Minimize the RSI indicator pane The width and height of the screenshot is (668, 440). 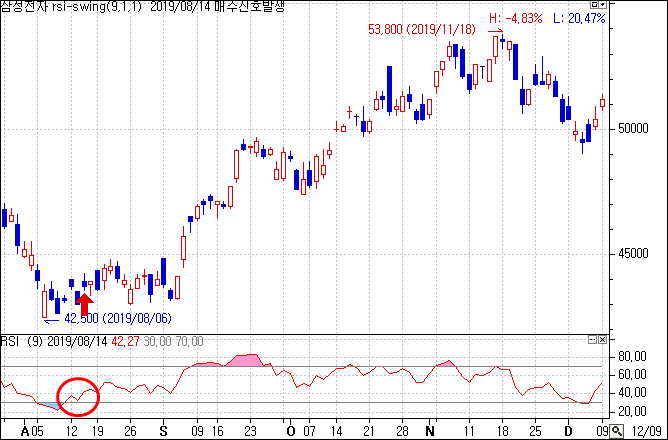pyautogui.click(x=592, y=339)
